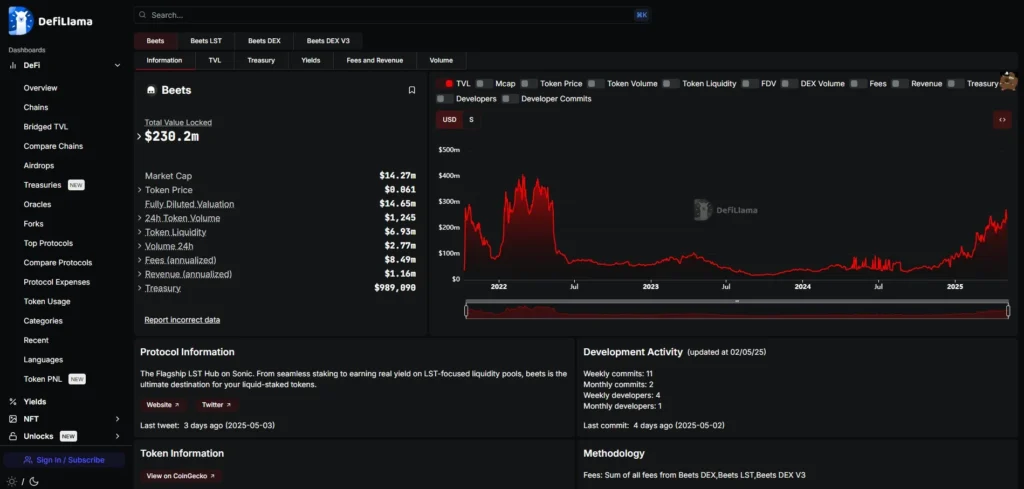Click the Unlocks padlock icon
This screenshot has width=1024, height=489.
pyautogui.click(x=12, y=436)
